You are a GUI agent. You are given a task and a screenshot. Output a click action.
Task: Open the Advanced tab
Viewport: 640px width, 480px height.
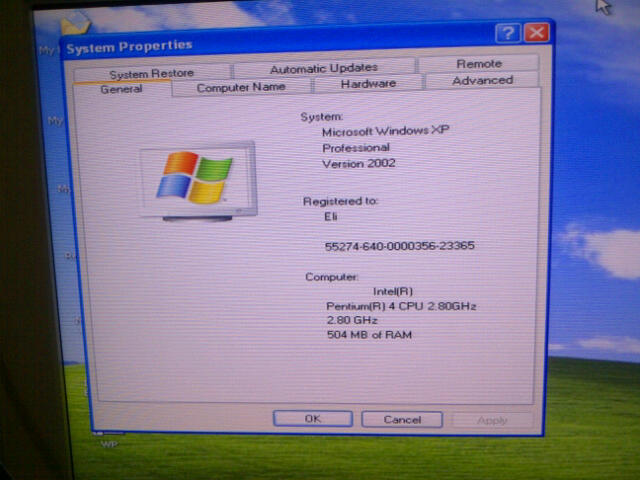tap(482, 80)
